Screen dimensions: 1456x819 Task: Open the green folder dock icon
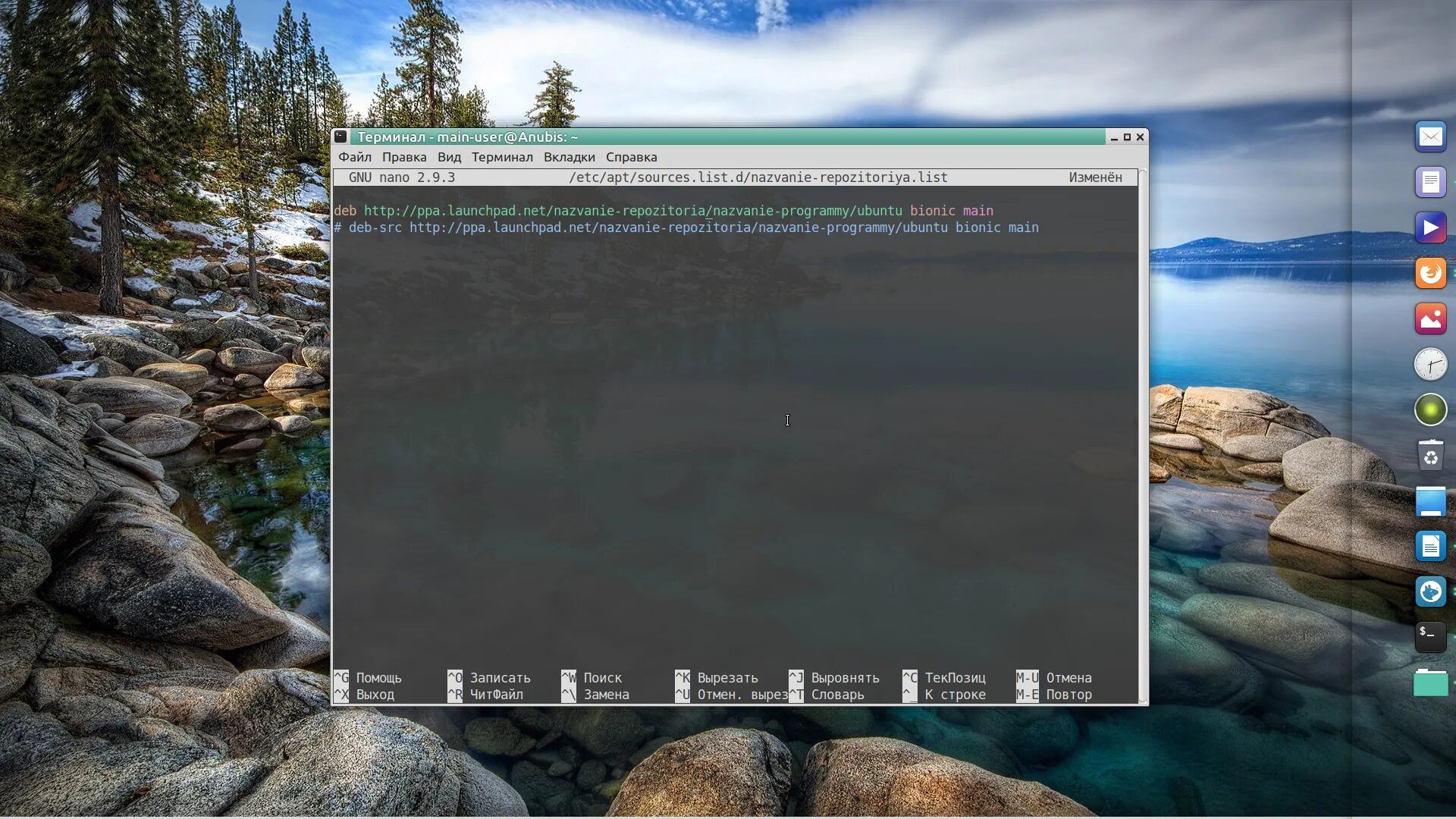(x=1430, y=682)
